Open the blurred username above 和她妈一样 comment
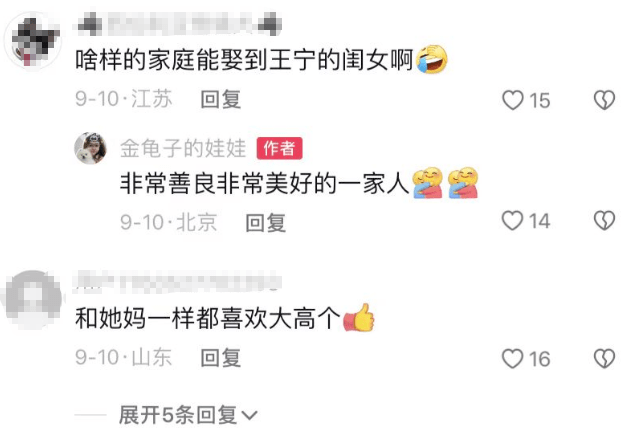Screen dimensions: 638x441 click(x=178, y=282)
